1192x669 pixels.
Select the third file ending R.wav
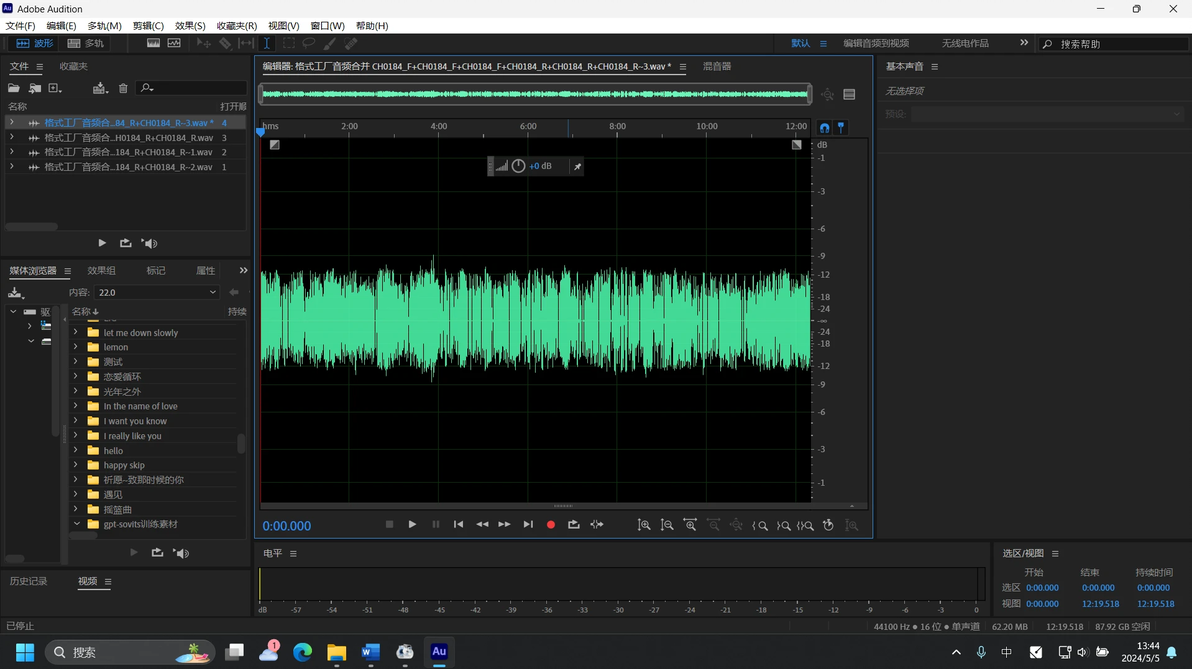pyautogui.click(x=125, y=138)
